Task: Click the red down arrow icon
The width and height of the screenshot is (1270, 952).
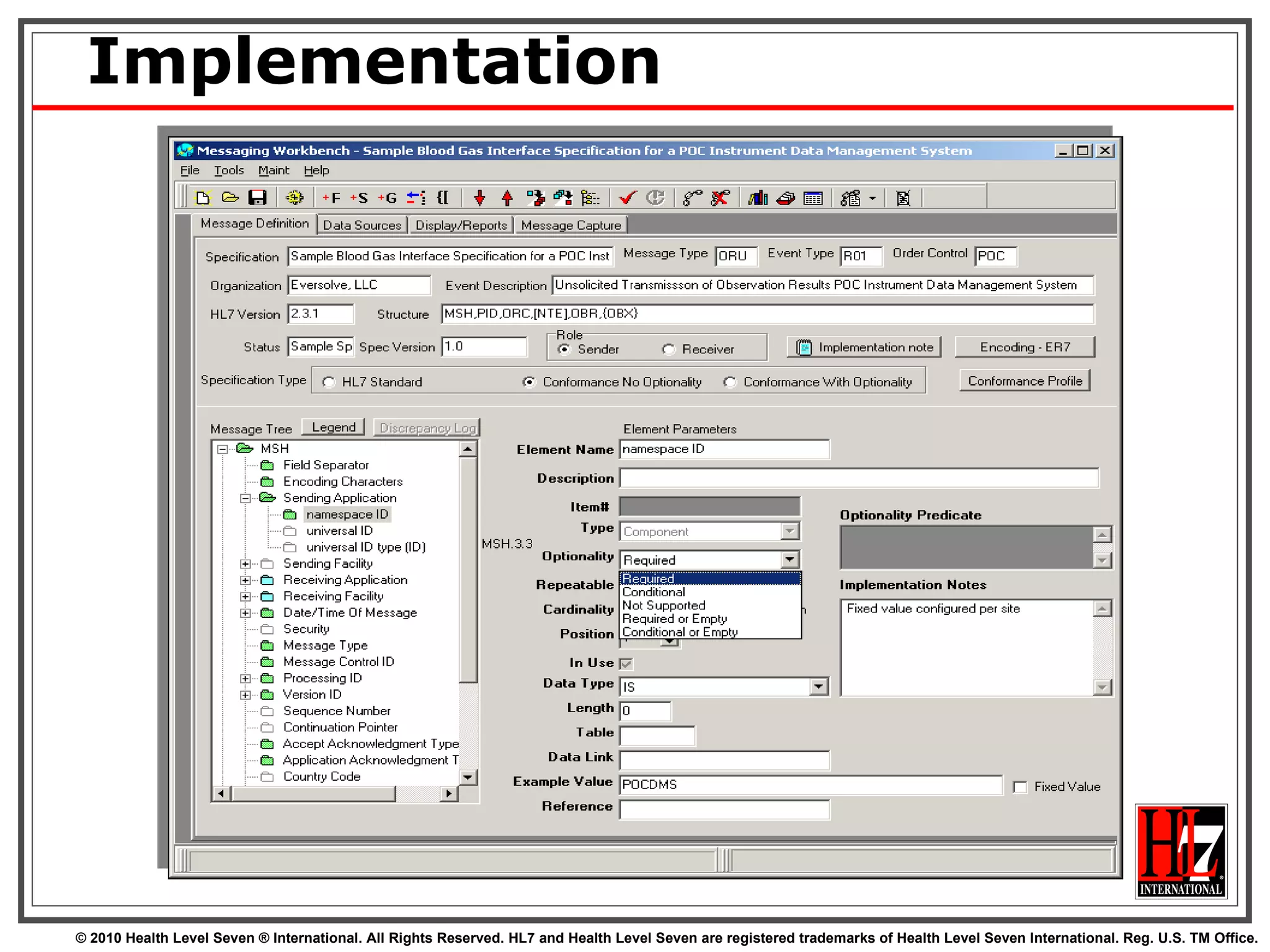Action: coord(479,198)
